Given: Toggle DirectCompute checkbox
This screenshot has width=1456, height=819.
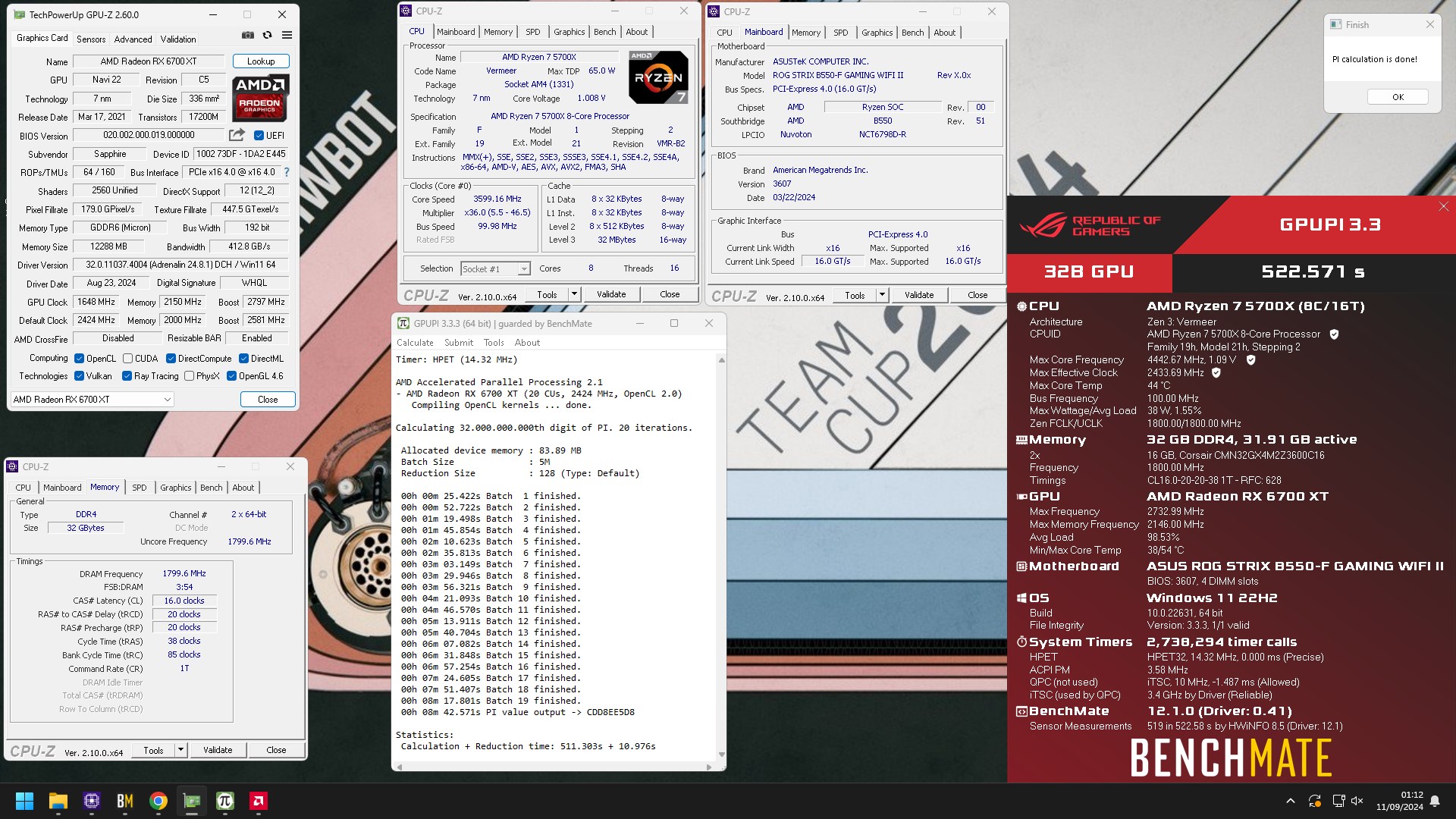Looking at the screenshot, I should (x=171, y=359).
